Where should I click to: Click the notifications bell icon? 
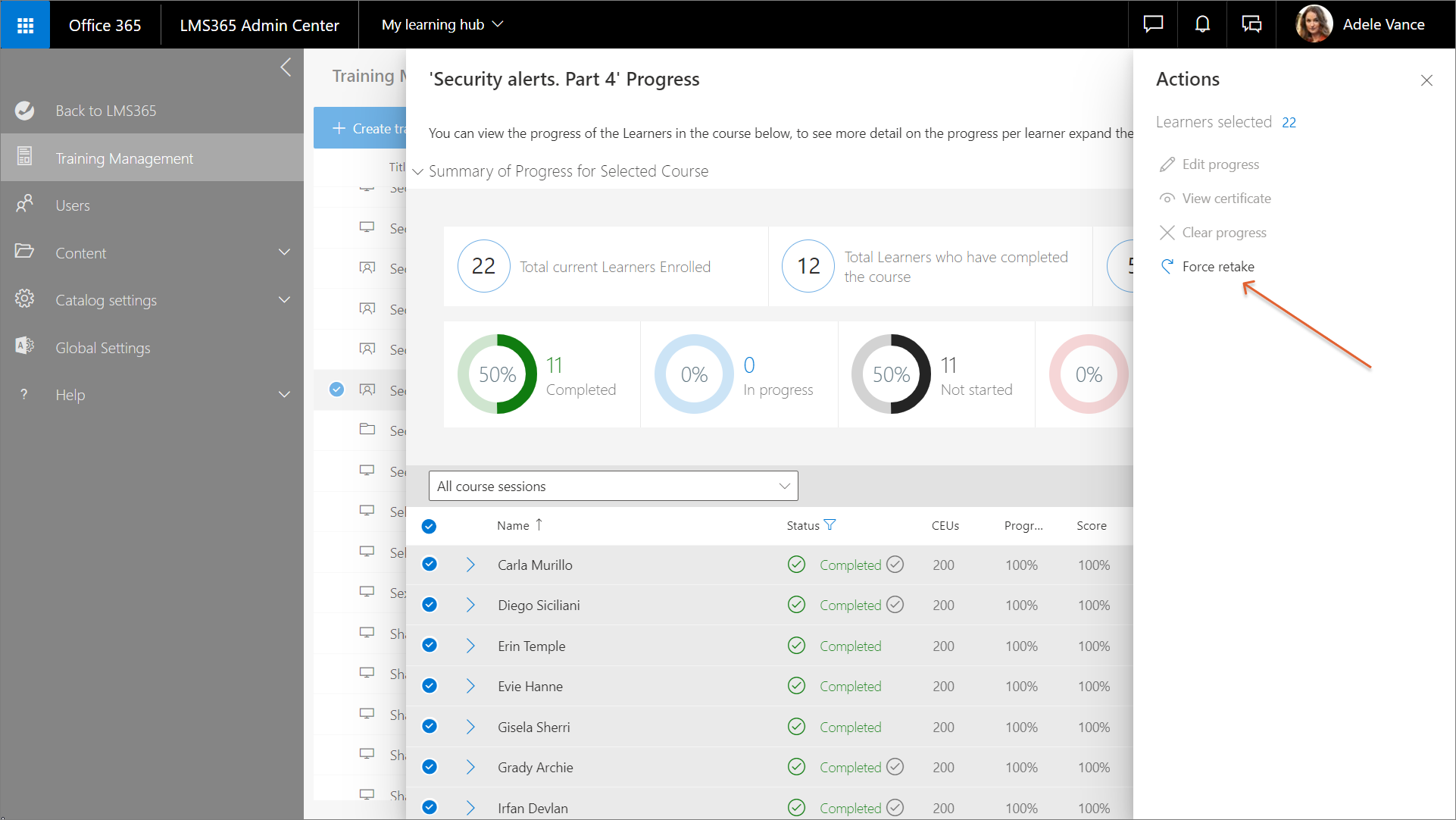coord(1202,24)
